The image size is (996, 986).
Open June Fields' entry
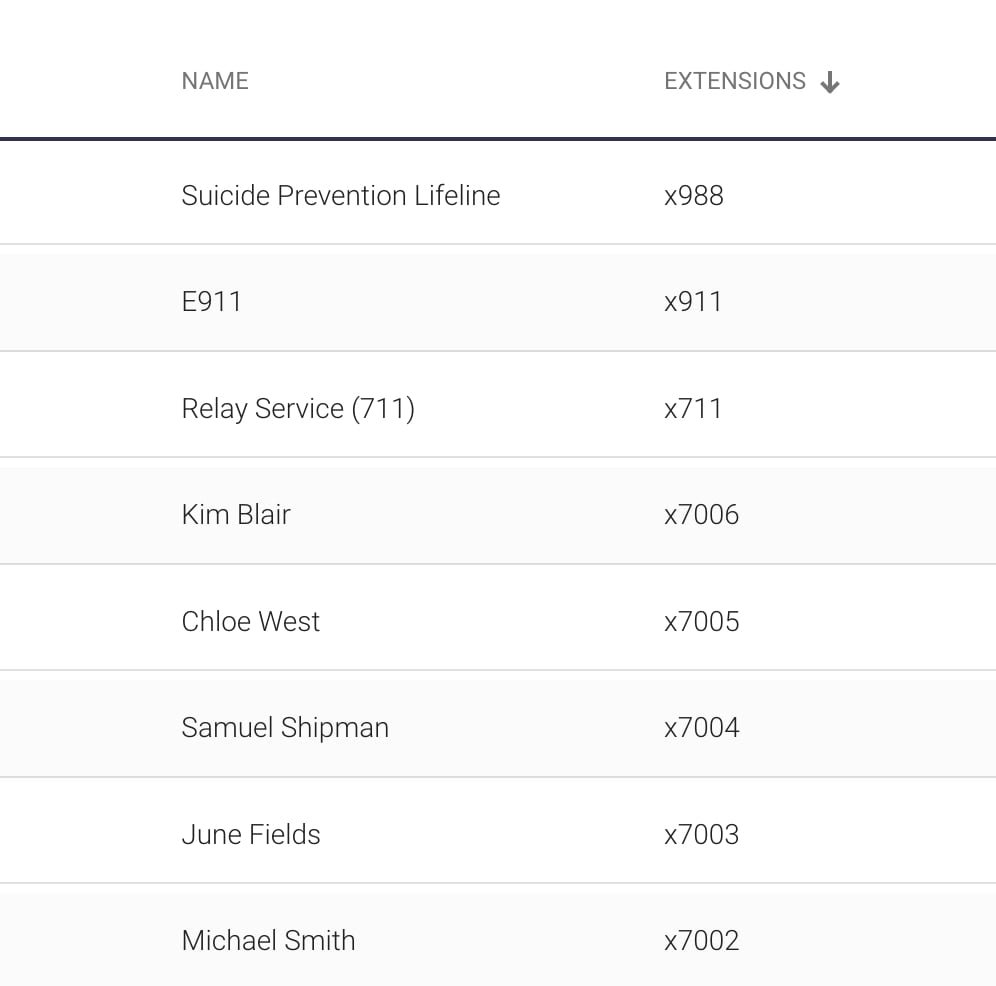click(251, 835)
